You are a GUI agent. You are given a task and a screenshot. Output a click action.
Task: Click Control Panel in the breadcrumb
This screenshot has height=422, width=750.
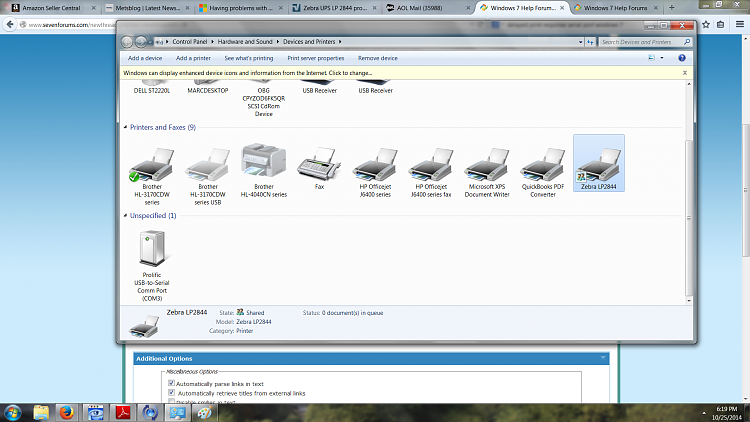coord(190,42)
